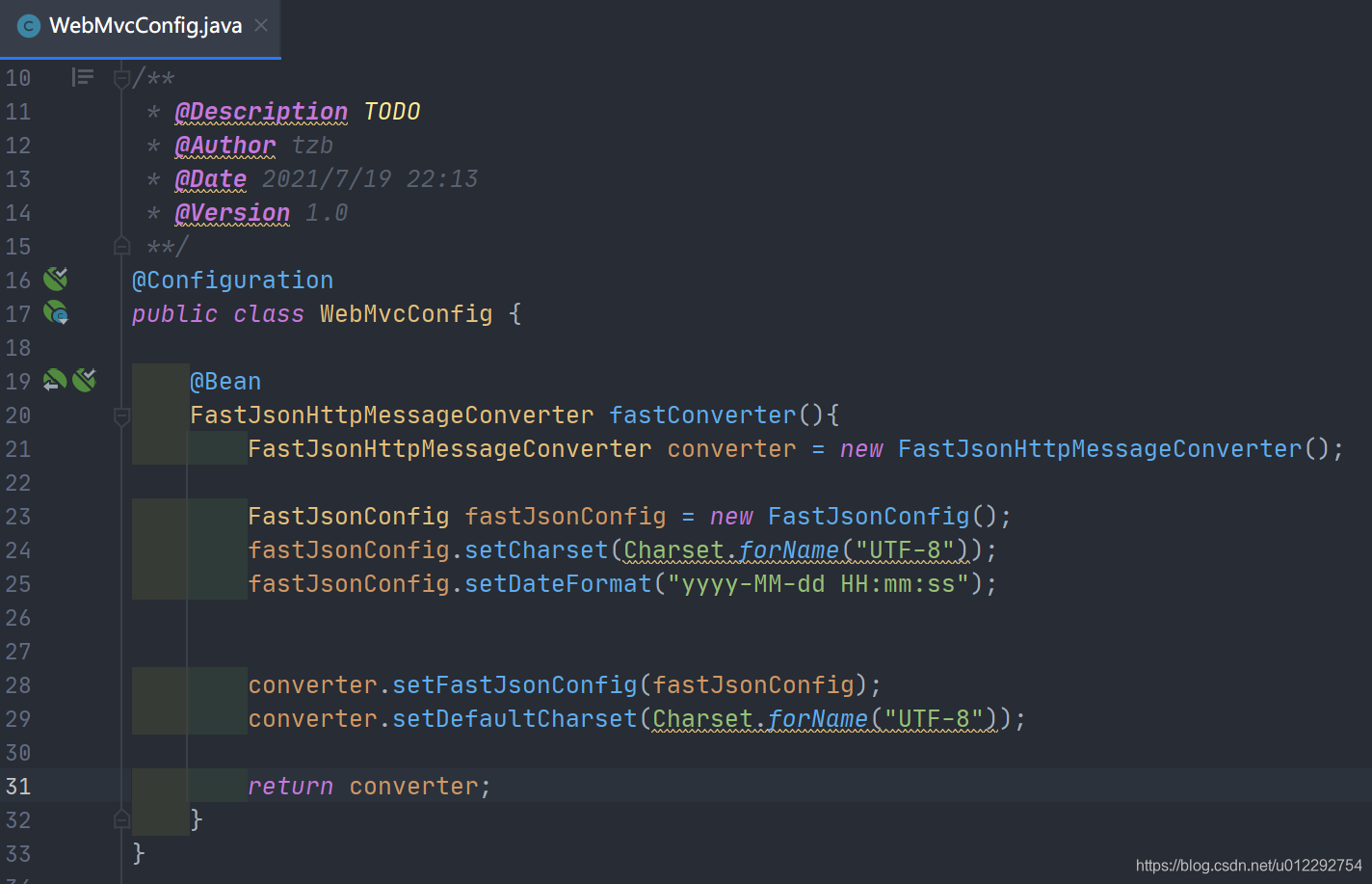Viewport: 1372px width, 884px height.
Task: Click the @Configuration annotation
Action: tap(232, 281)
